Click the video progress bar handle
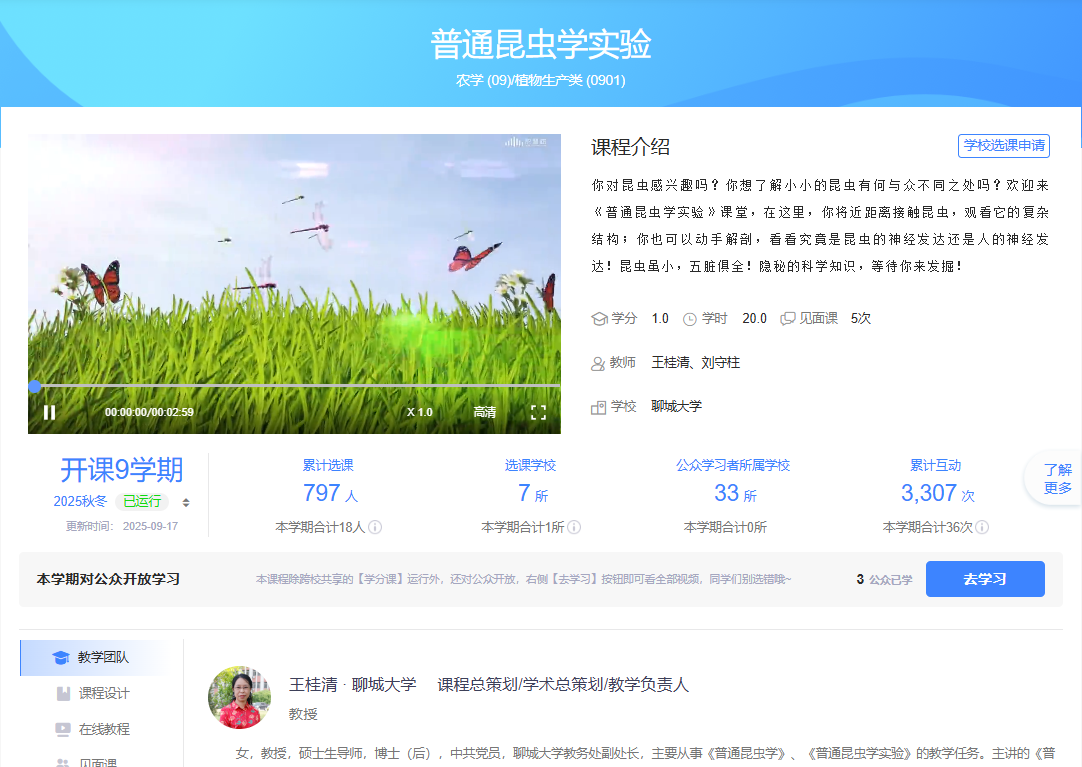The height and width of the screenshot is (767, 1082). point(35,386)
